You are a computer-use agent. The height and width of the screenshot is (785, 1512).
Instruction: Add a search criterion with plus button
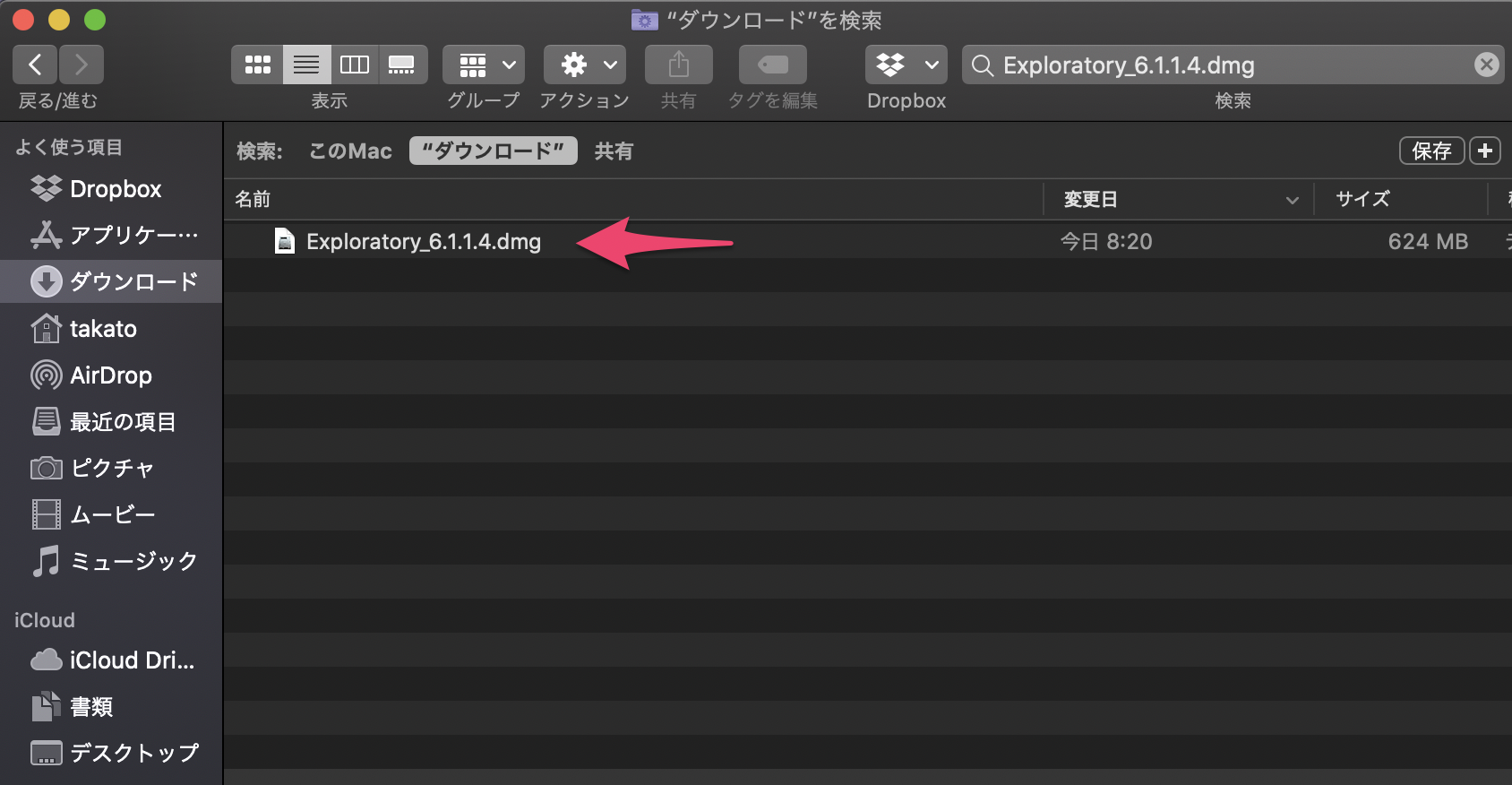(x=1485, y=151)
